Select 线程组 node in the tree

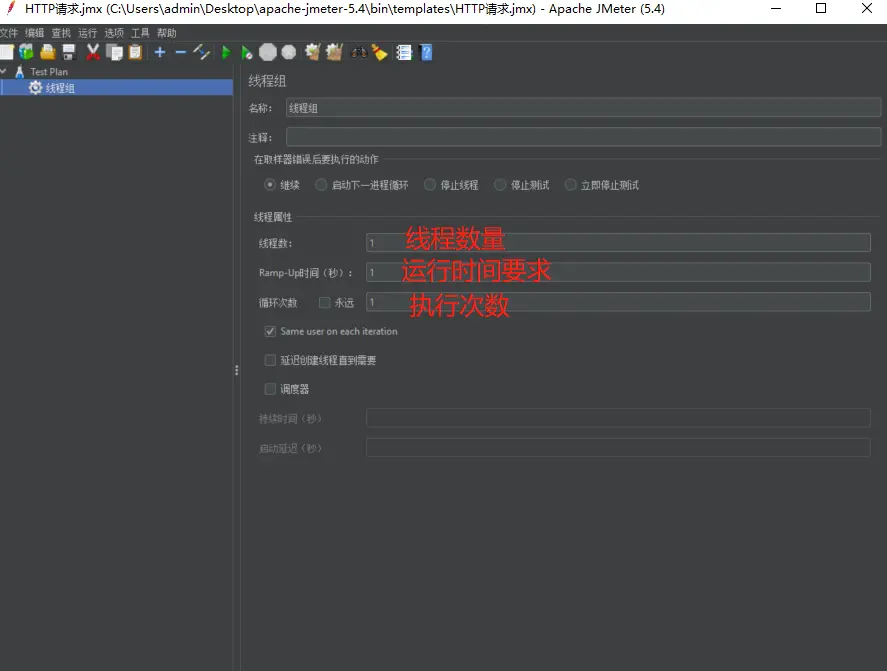click(60, 88)
